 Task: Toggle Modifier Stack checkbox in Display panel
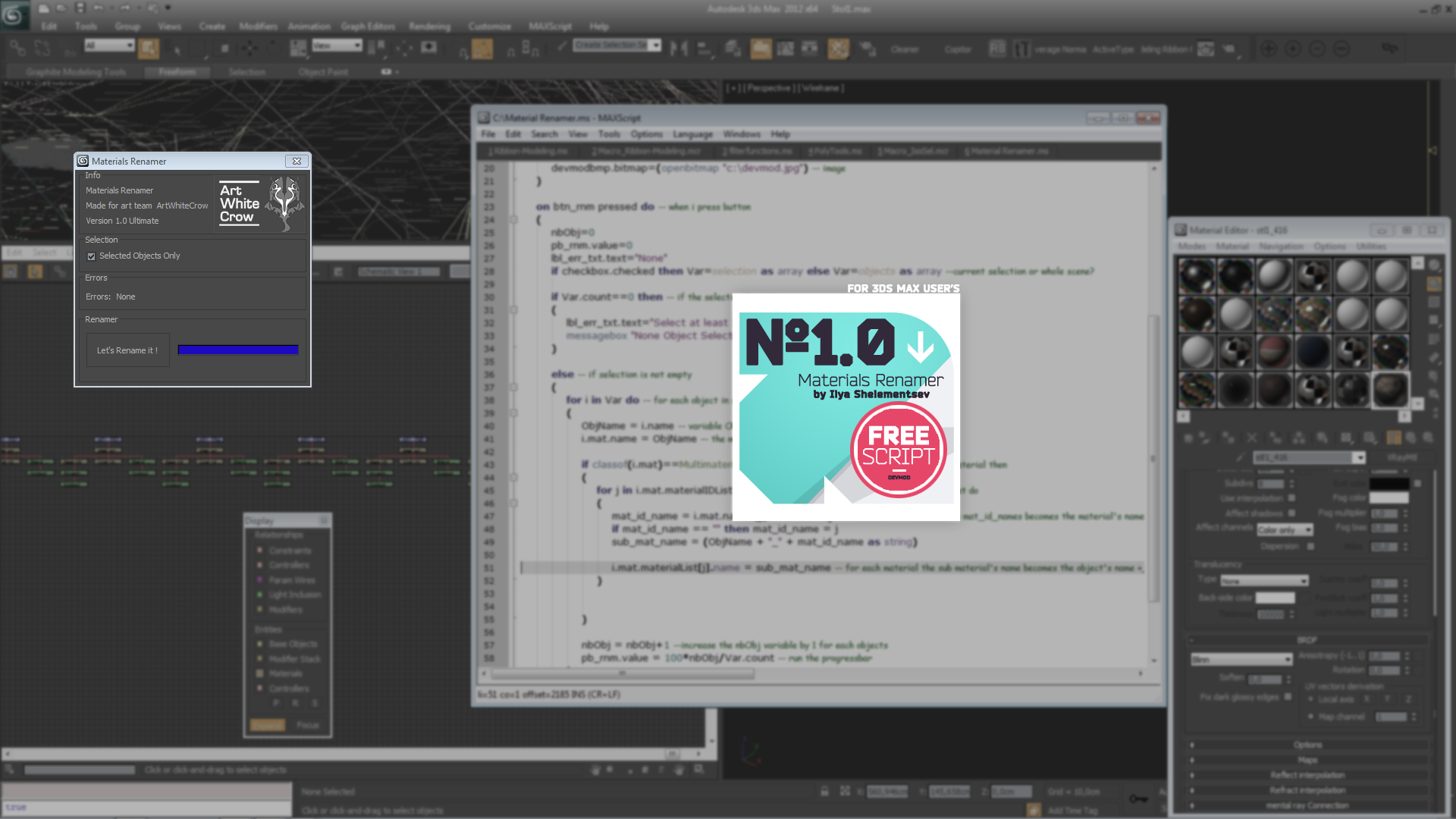point(259,659)
